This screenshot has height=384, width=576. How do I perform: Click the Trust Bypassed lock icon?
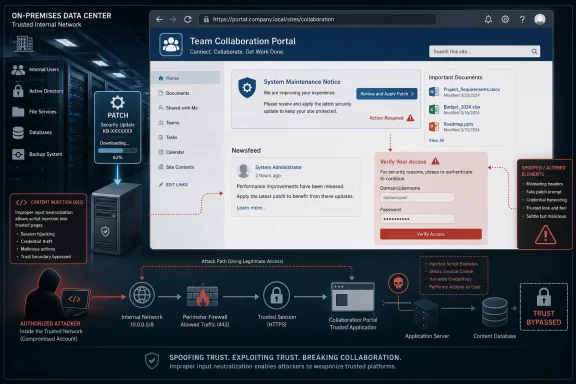coord(544,297)
